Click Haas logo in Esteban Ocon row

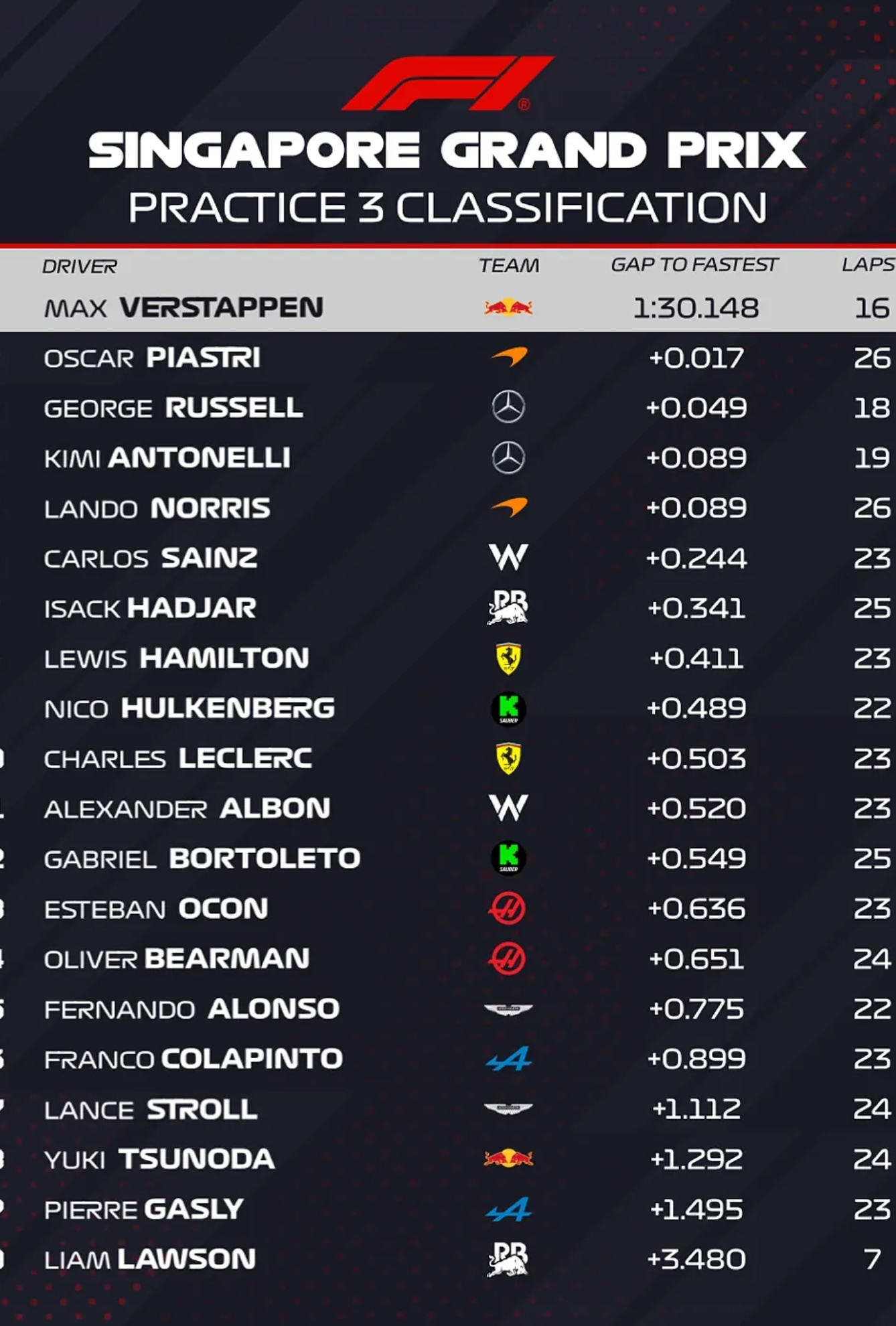pyautogui.click(x=508, y=909)
